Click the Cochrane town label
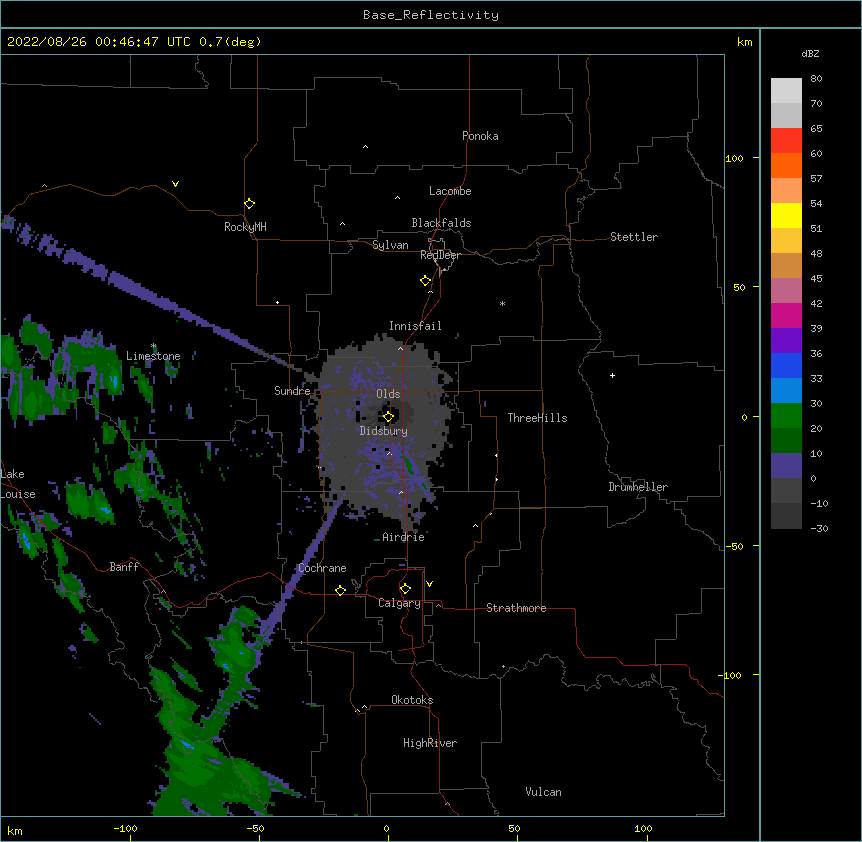The width and height of the screenshot is (862, 842). pos(322,568)
